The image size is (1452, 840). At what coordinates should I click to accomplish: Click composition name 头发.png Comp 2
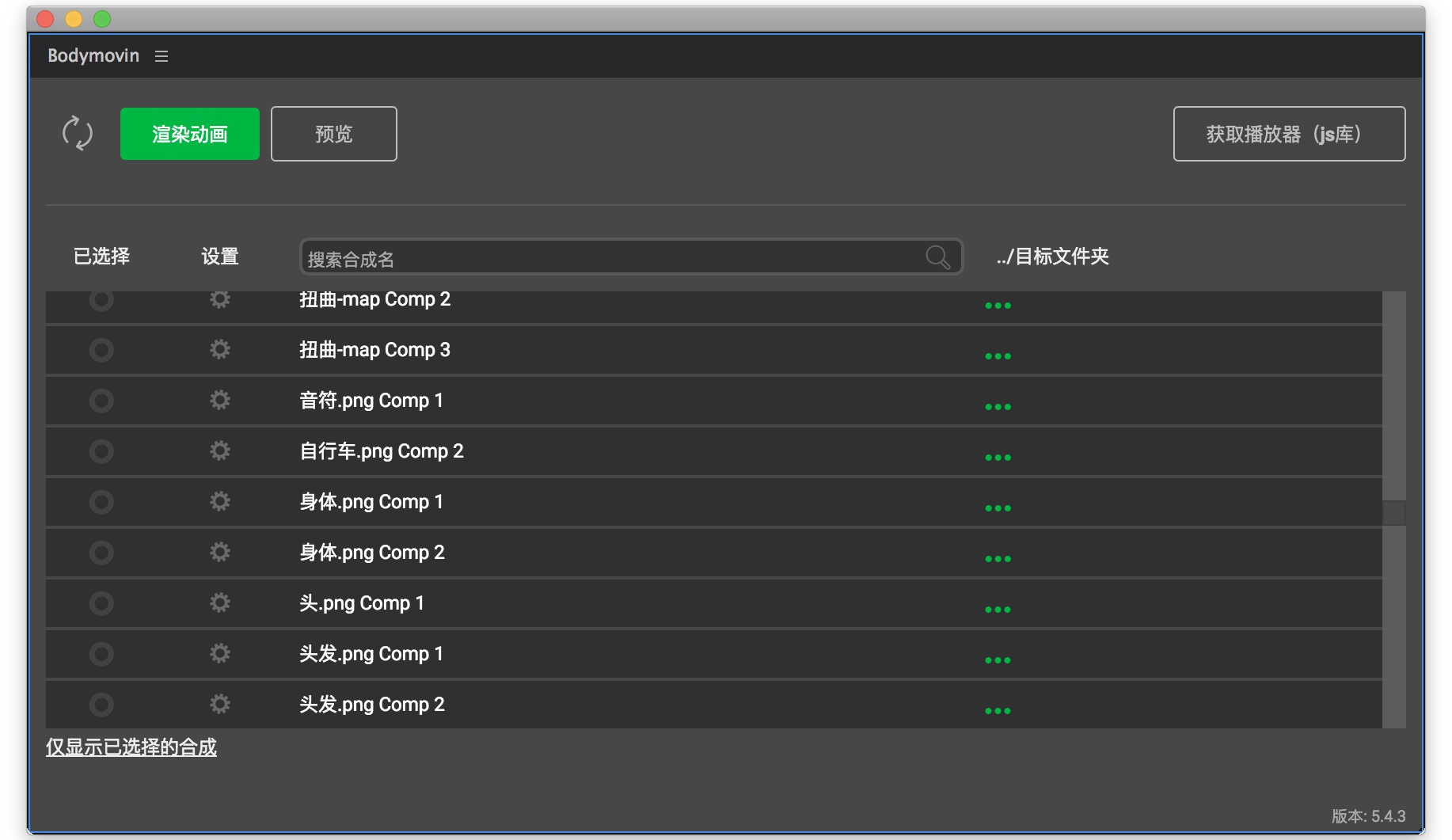(372, 705)
